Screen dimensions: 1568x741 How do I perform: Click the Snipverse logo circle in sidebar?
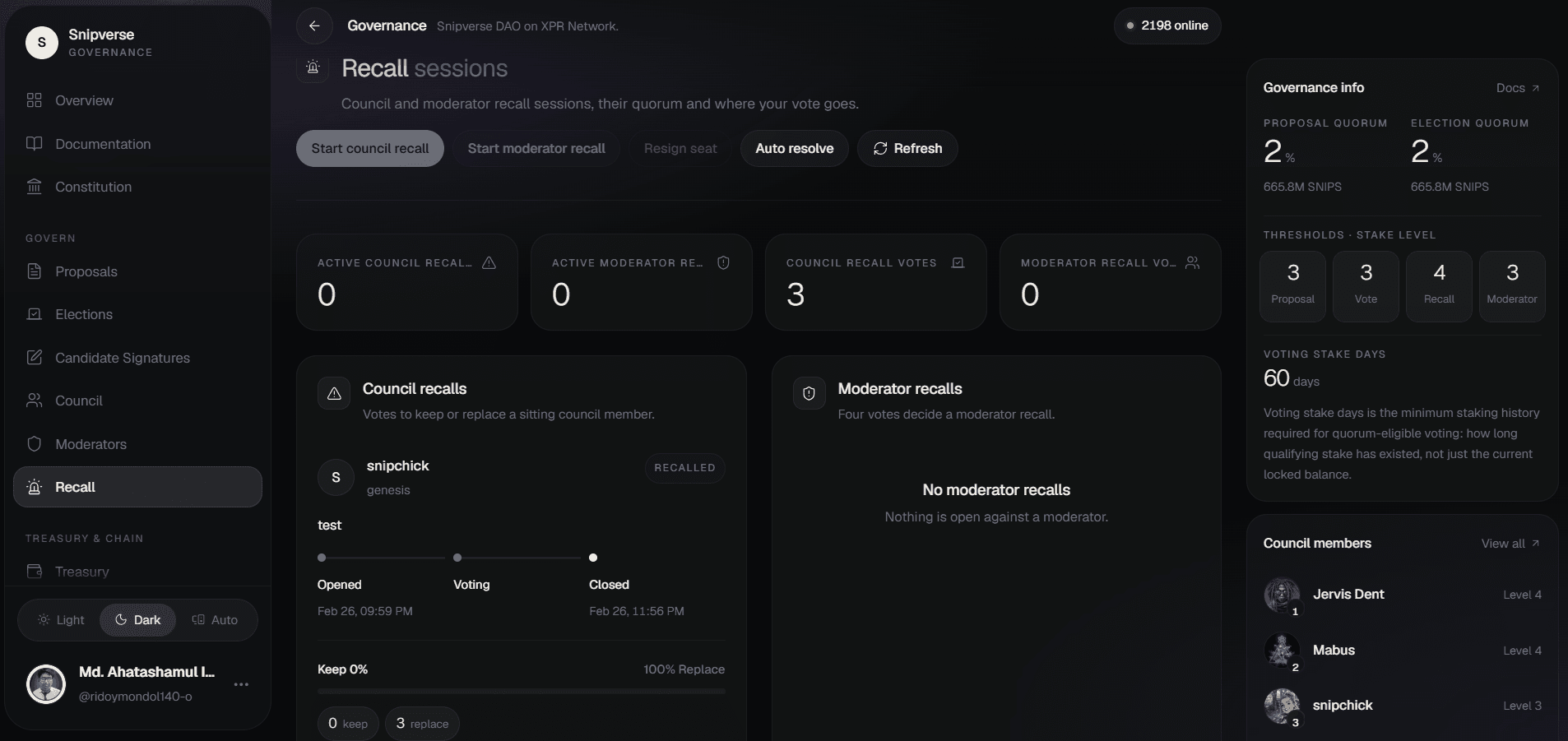coord(42,43)
